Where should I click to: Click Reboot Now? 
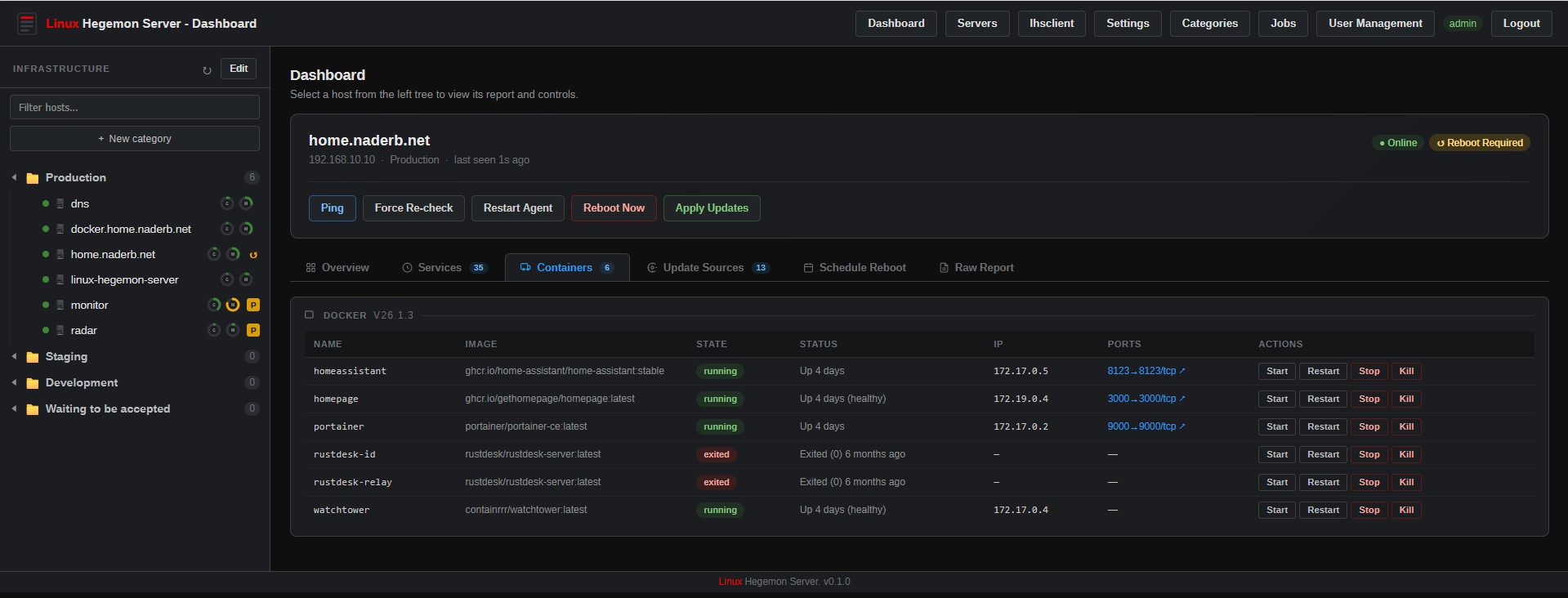(614, 208)
